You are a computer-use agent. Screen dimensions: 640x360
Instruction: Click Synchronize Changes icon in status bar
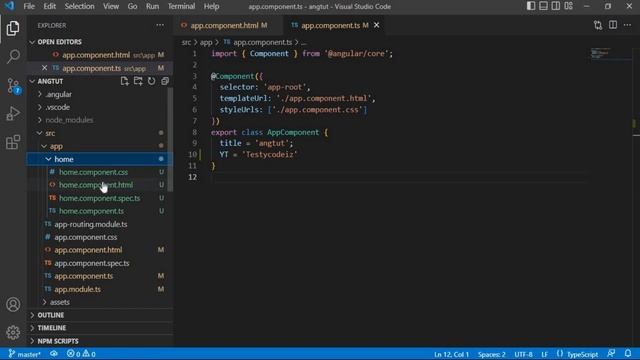pyautogui.click(x=54, y=353)
